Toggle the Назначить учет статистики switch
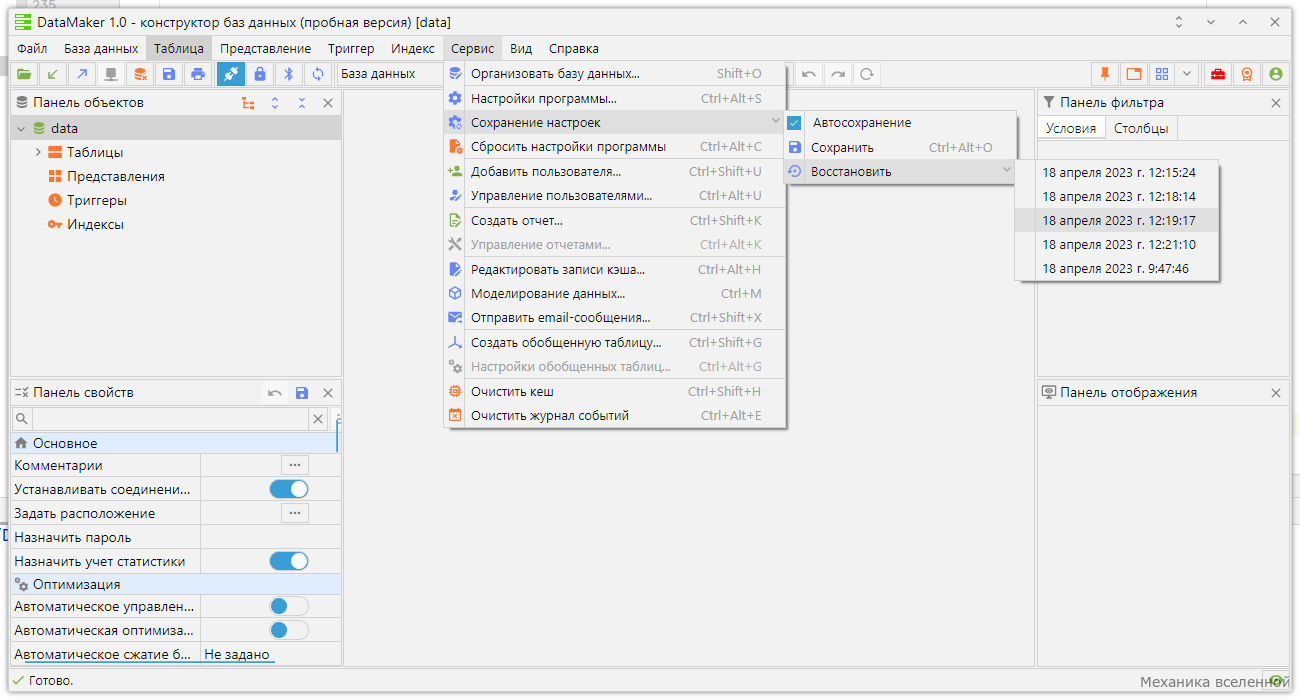 point(289,561)
